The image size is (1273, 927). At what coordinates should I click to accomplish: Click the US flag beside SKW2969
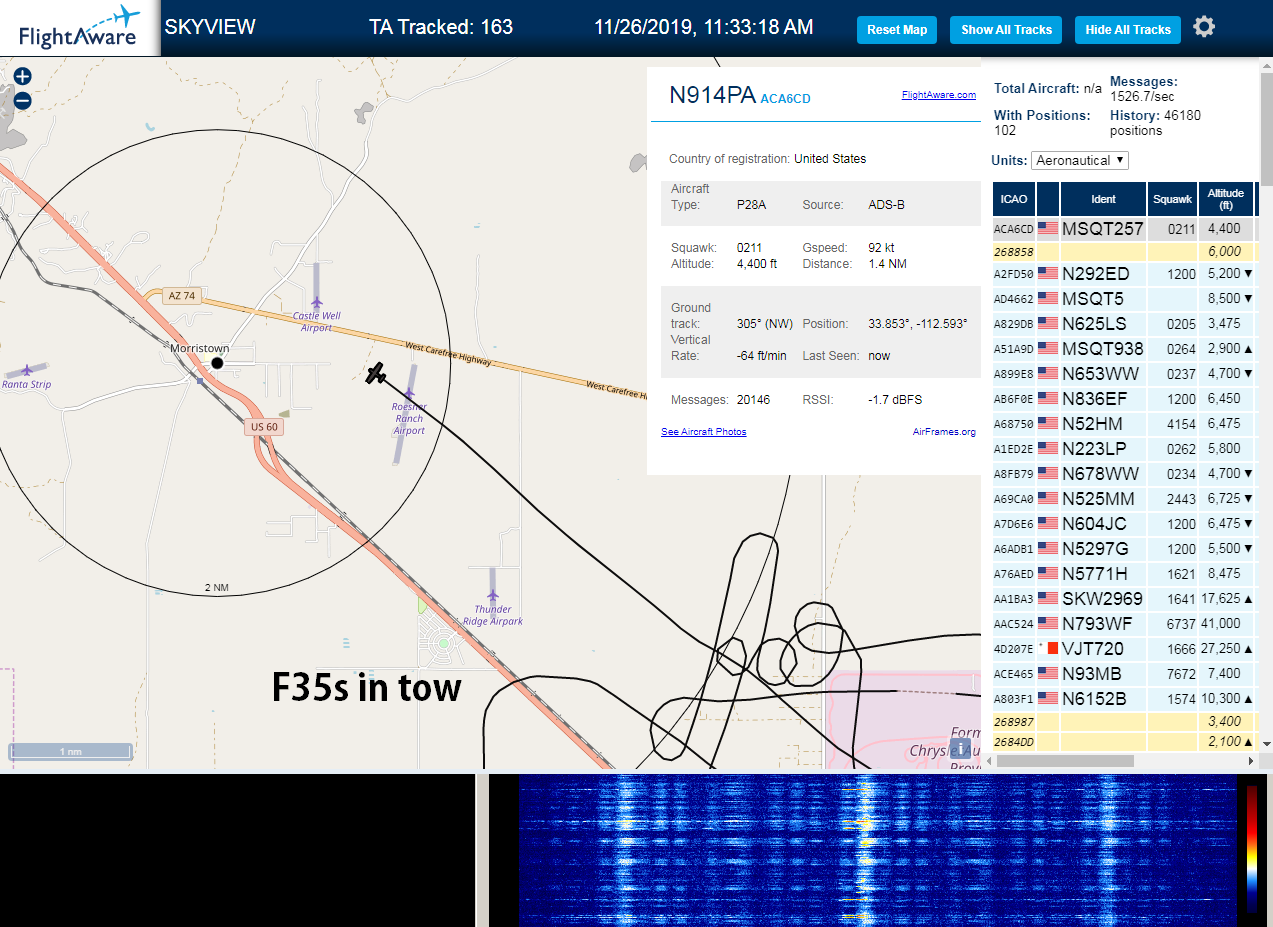pos(1048,598)
